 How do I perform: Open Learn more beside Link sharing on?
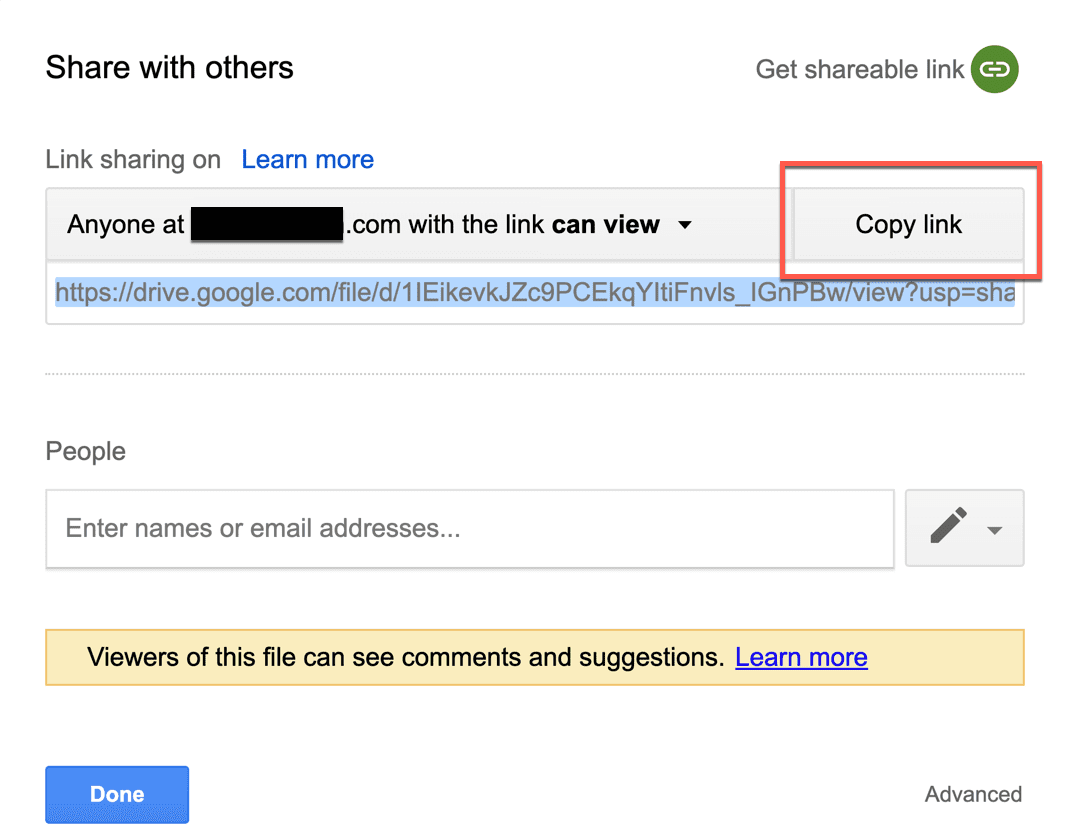pos(307,160)
